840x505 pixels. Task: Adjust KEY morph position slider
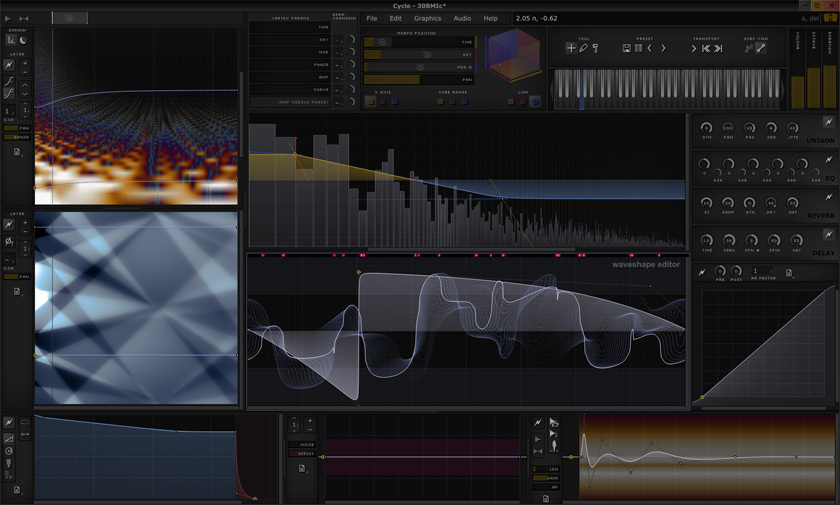pyautogui.click(x=419, y=55)
